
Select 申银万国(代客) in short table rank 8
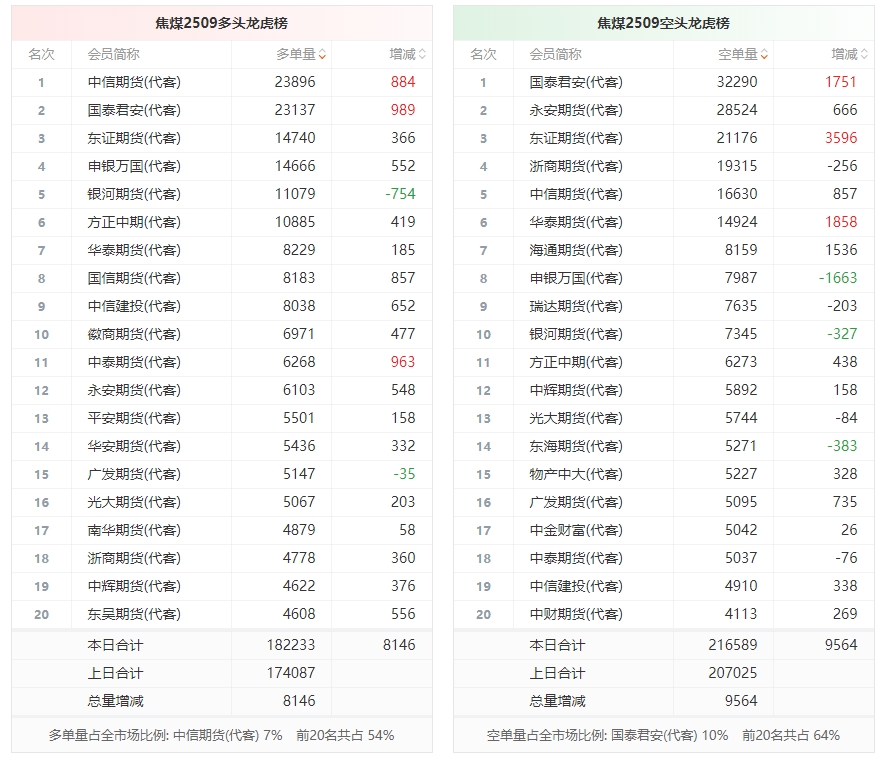(576, 278)
